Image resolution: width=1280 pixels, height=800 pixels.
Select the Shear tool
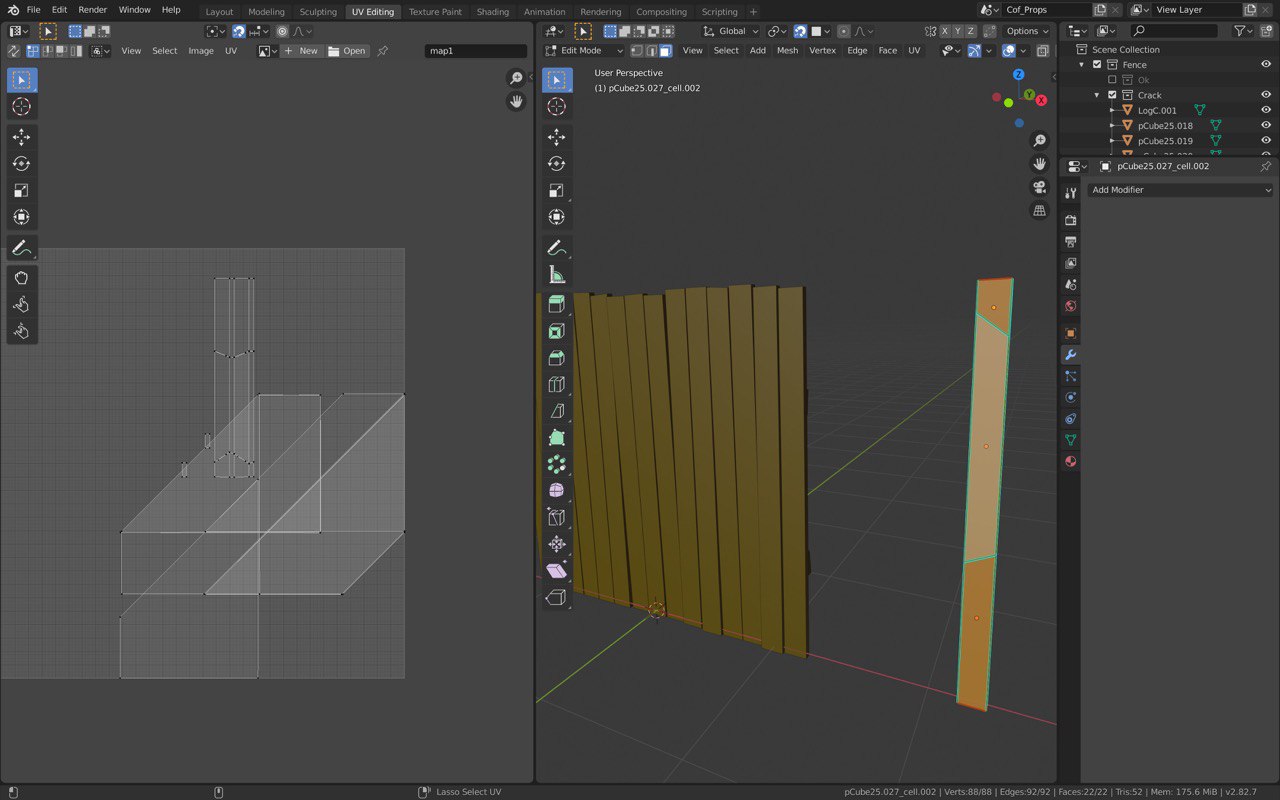click(x=557, y=571)
